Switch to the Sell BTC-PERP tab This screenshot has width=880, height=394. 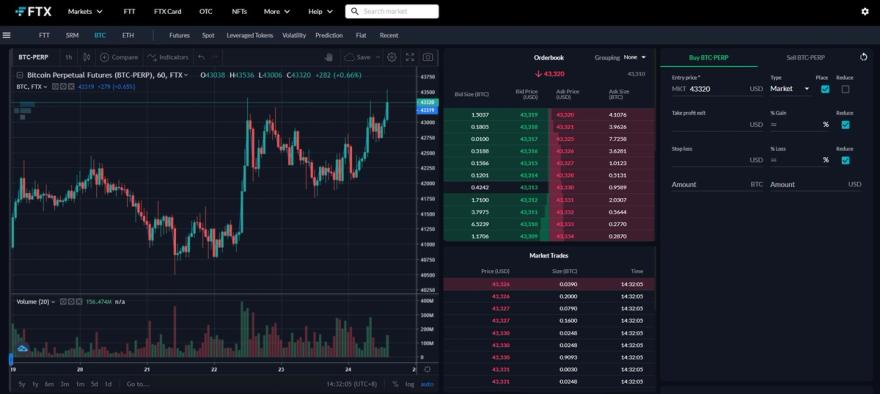click(x=806, y=57)
